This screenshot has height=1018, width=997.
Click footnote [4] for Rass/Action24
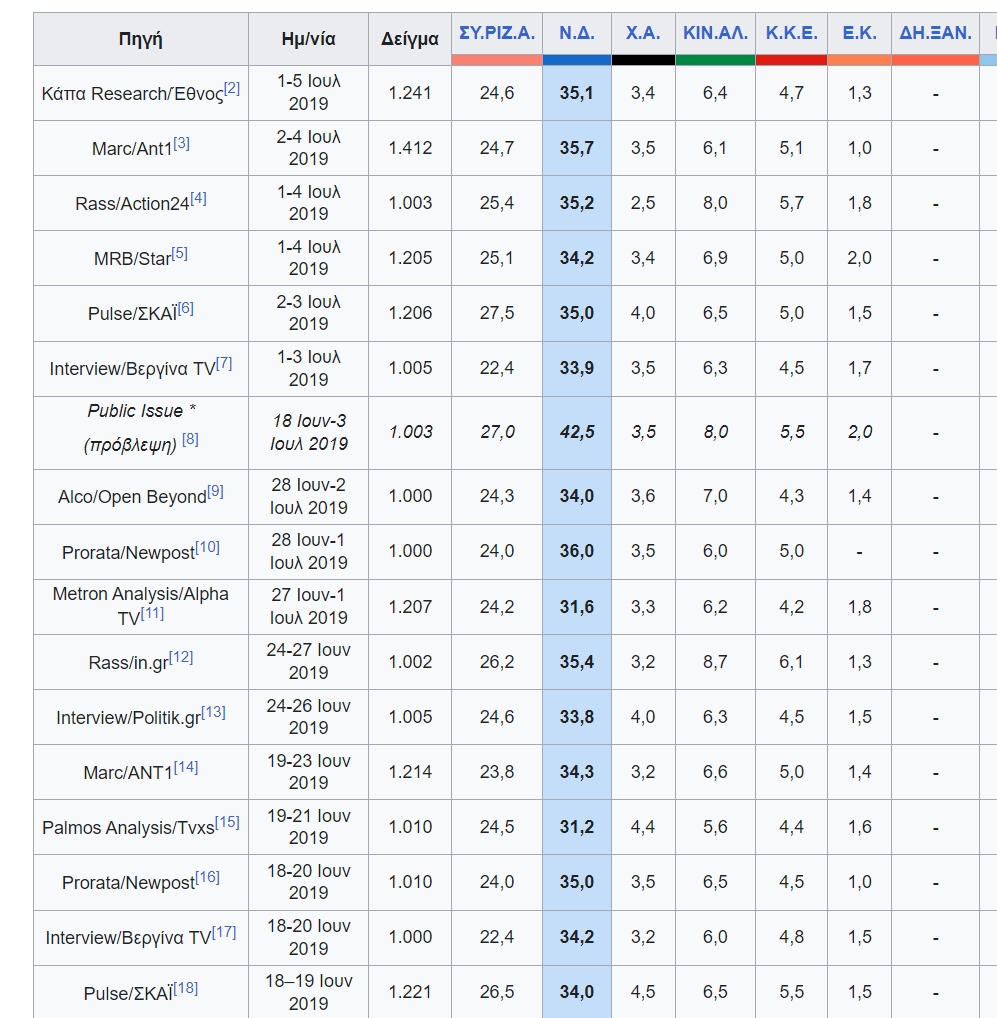pyautogui.click(x=198, y=198)
